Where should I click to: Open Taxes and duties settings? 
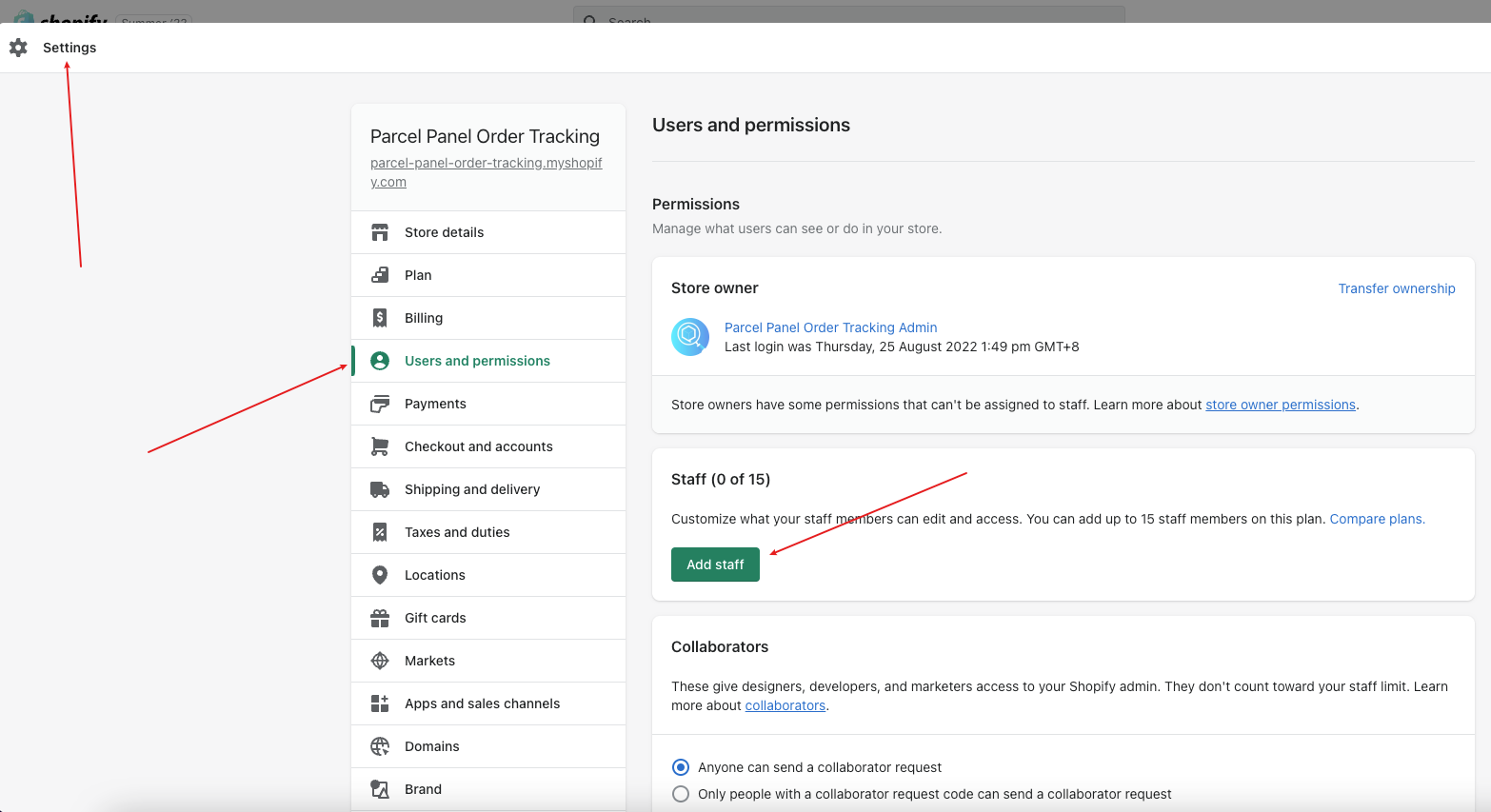tap(488, 532)
